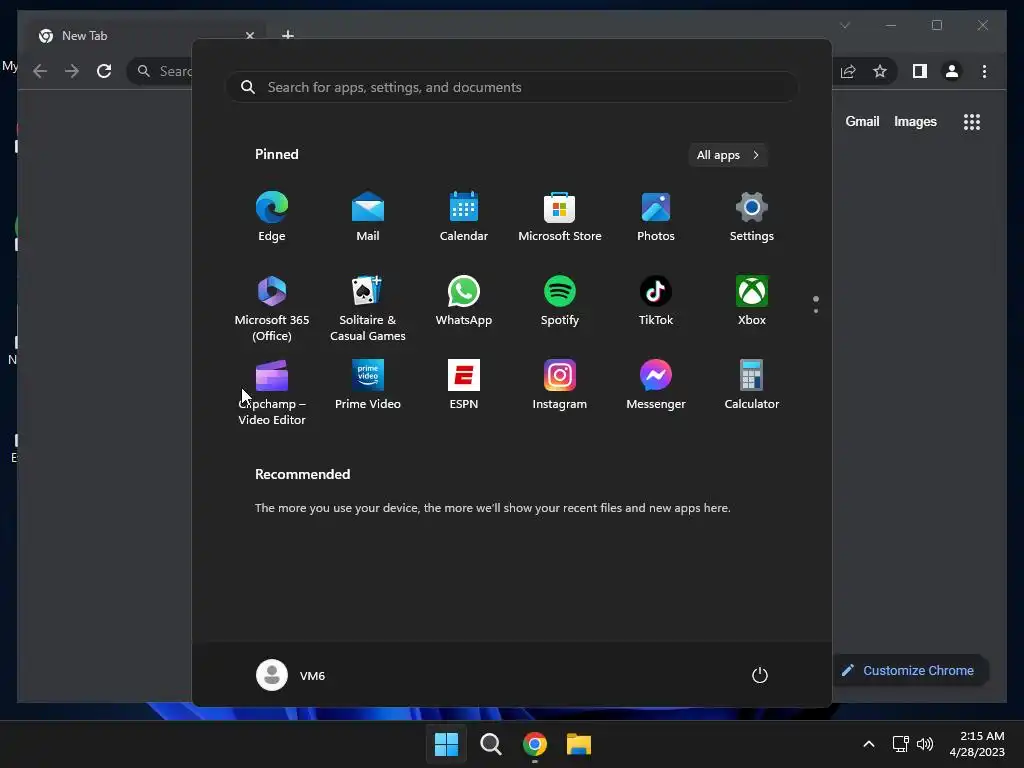1024x768 pixels.
Task: Bookmark this tab with the star
Action: pos(880,71)
